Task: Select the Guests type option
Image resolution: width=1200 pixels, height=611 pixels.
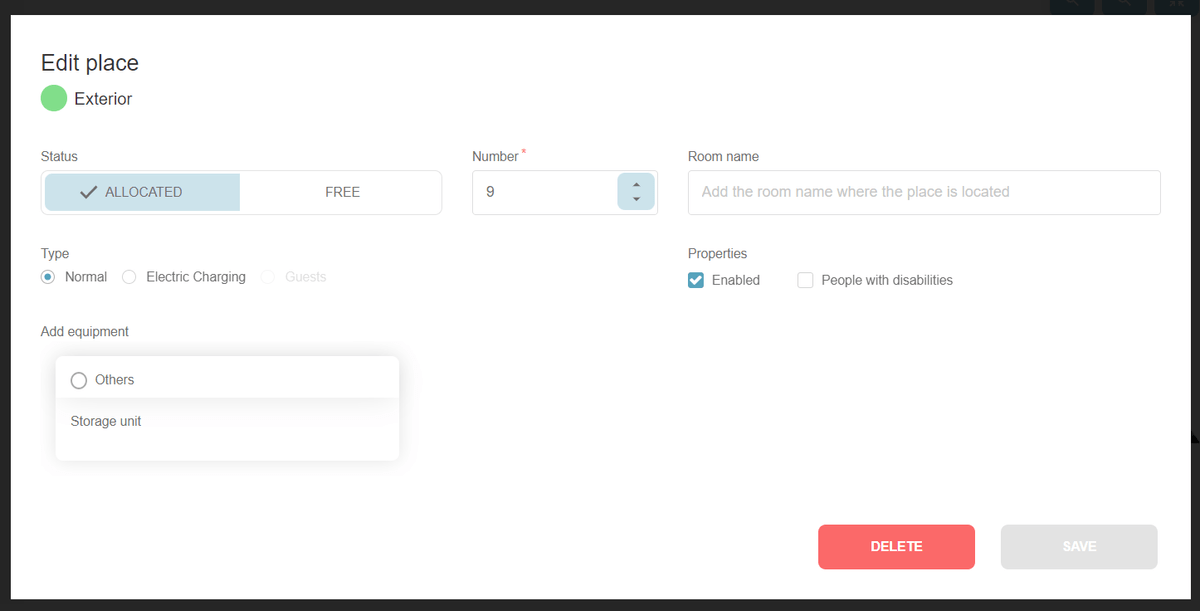Action: point(268,277)
